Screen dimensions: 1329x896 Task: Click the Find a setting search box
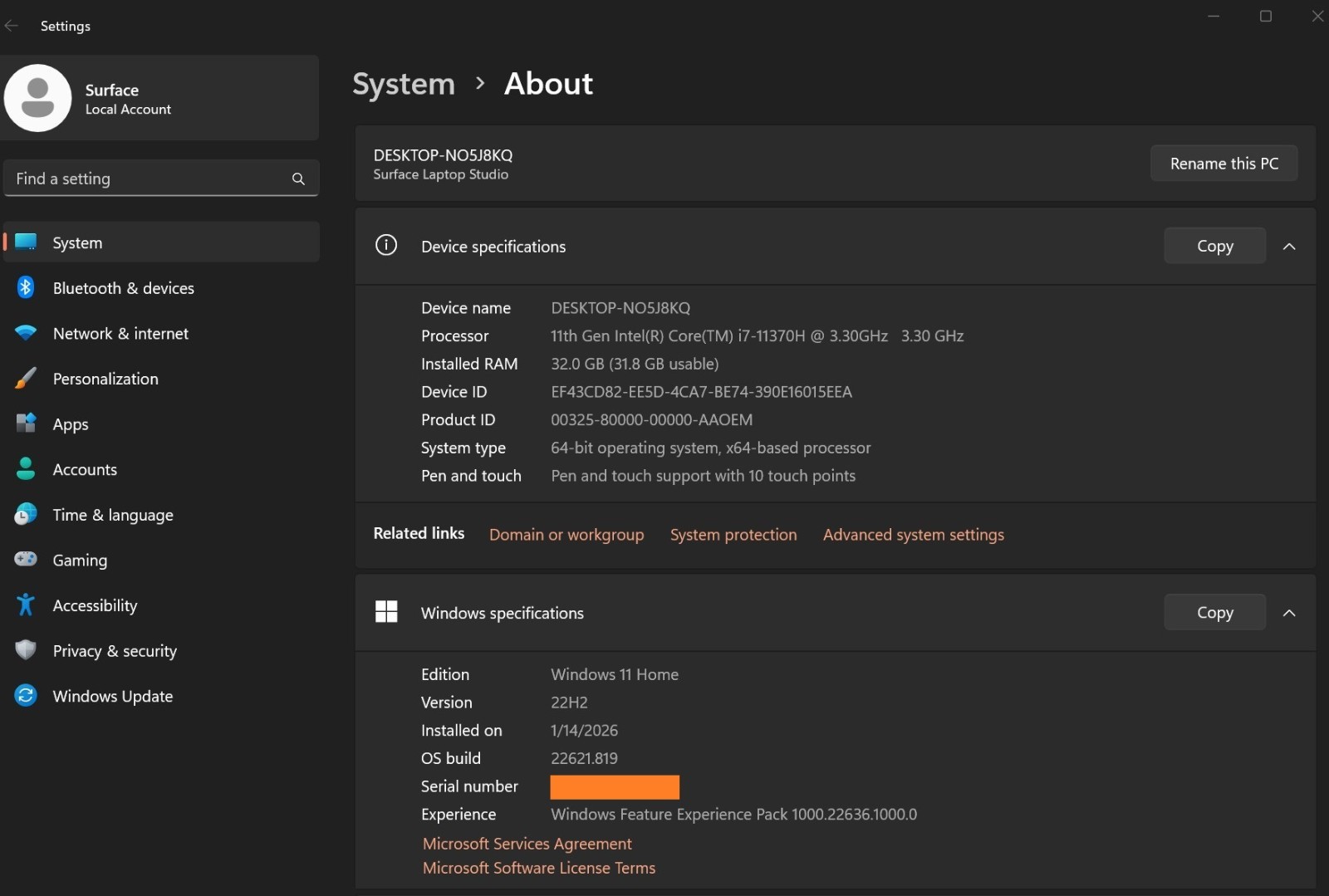161,179
